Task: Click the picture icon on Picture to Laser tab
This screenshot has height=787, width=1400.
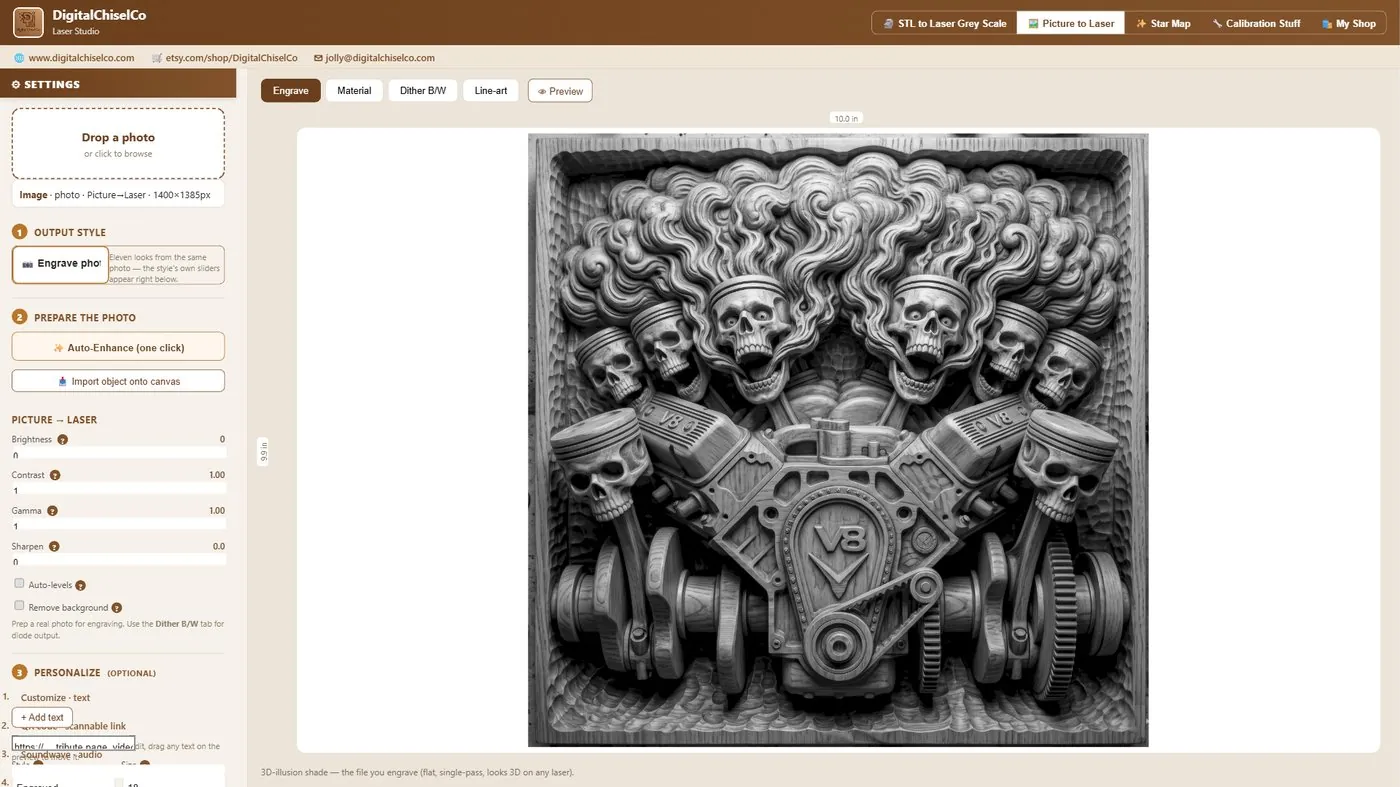Action: [x=1033, y=23]
